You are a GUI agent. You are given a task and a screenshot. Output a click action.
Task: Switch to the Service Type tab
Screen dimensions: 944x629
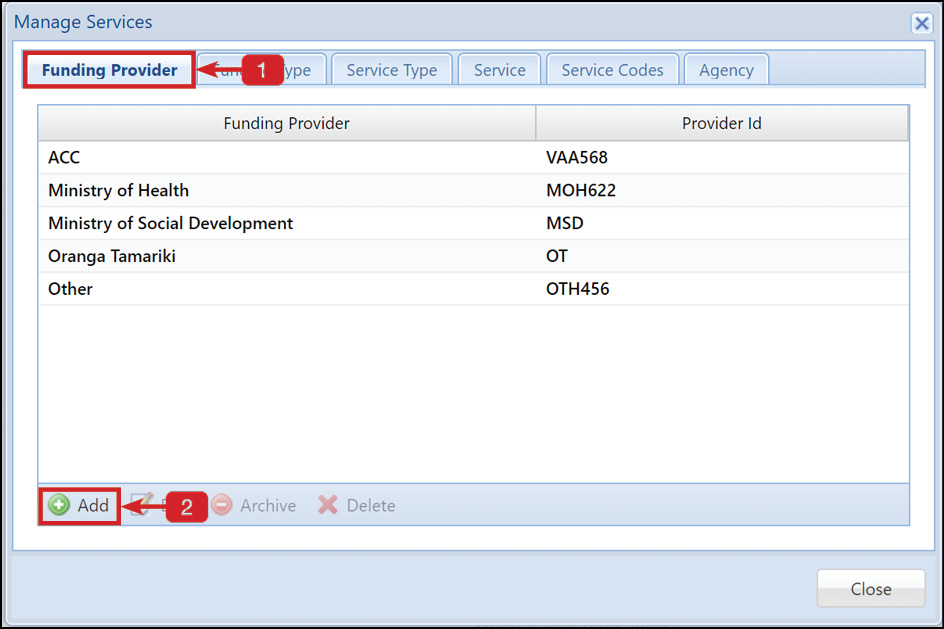[392, 70]
